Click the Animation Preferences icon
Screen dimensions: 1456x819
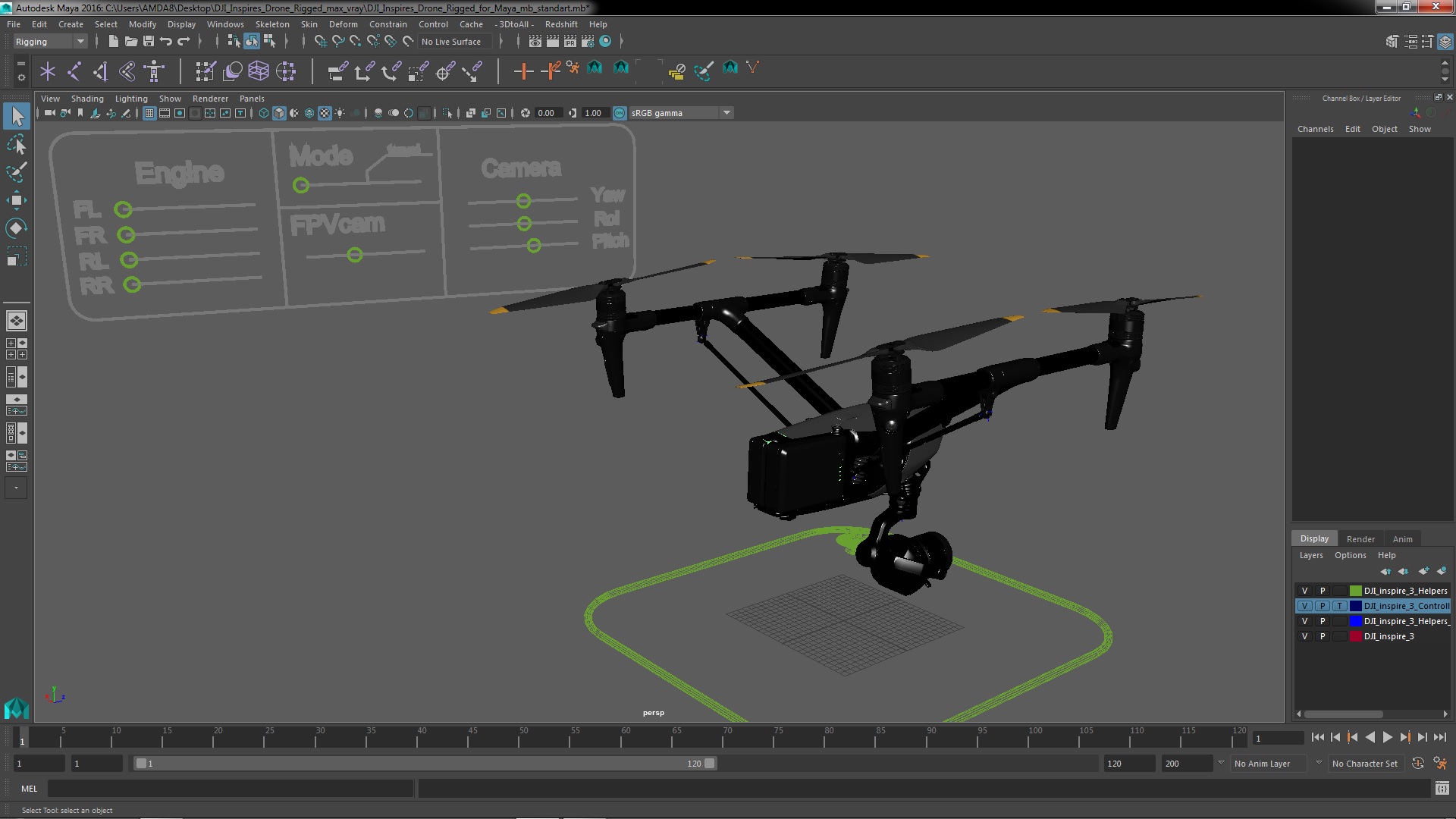[1440, 764]
